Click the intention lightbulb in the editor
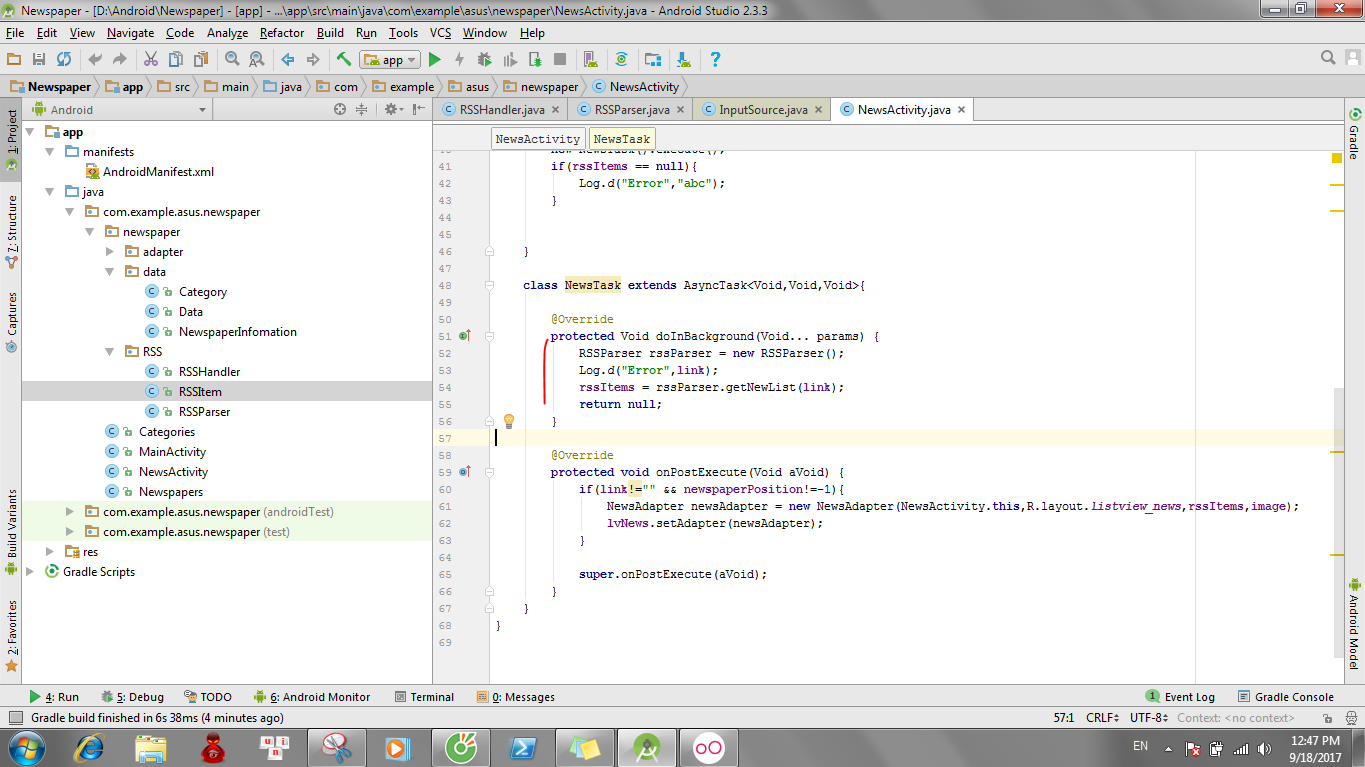Image resolution: width=1365 pixels, height=767 pixels. [x=508, y=421]
